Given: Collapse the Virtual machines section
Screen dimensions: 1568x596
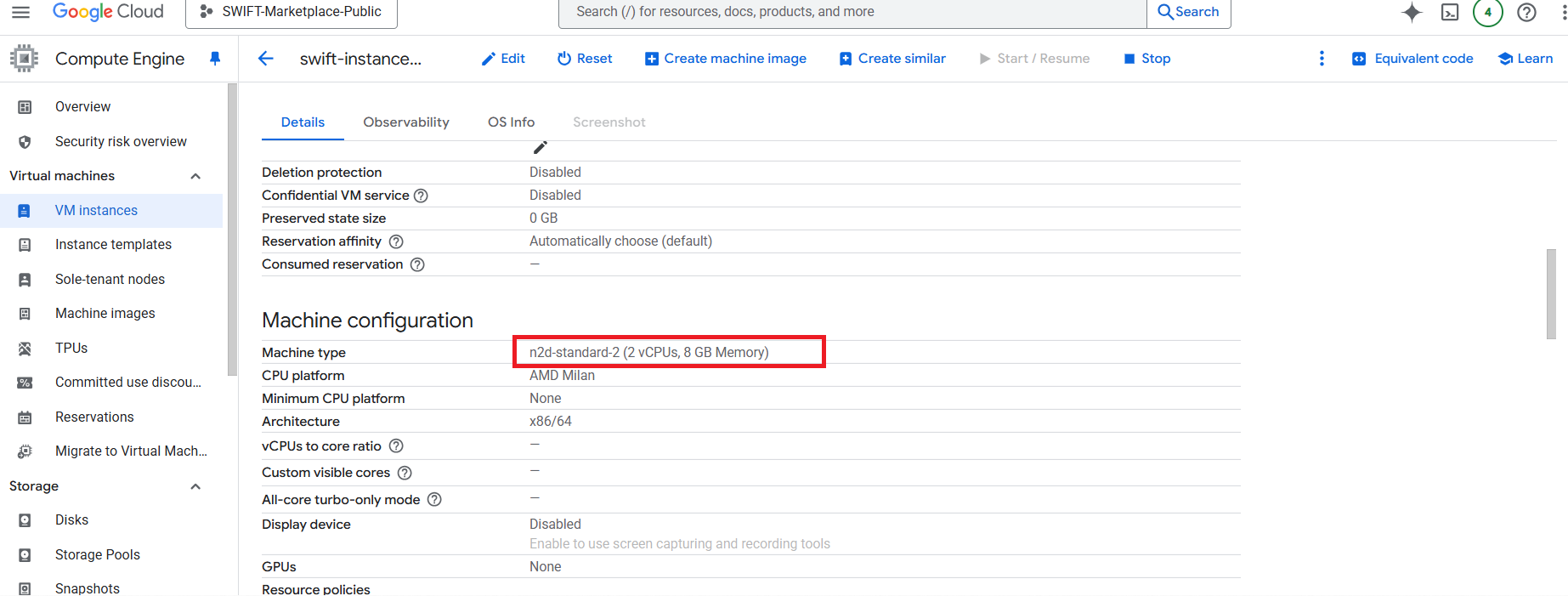Looking at the screenshot, I should [x=195, y=176].
